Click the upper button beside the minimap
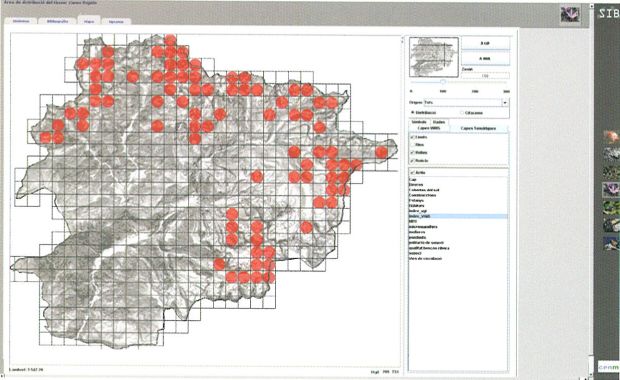 (x=486, y=43)
